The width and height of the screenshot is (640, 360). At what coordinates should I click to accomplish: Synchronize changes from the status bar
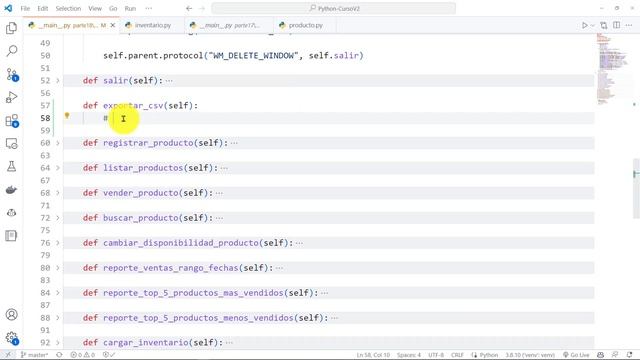(x=59, y=355)
